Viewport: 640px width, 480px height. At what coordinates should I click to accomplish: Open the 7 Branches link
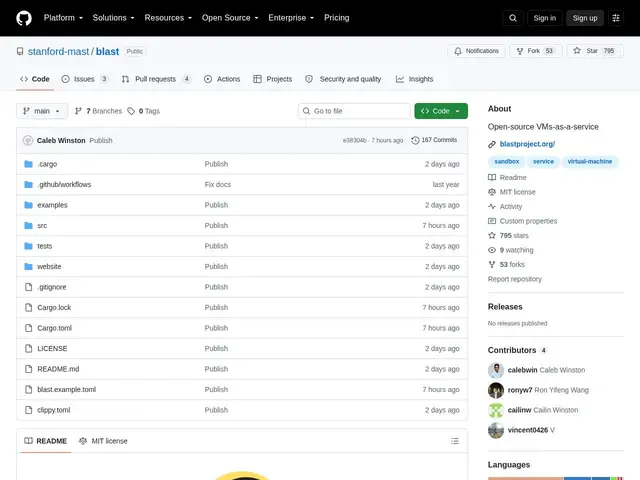[98, 111]
